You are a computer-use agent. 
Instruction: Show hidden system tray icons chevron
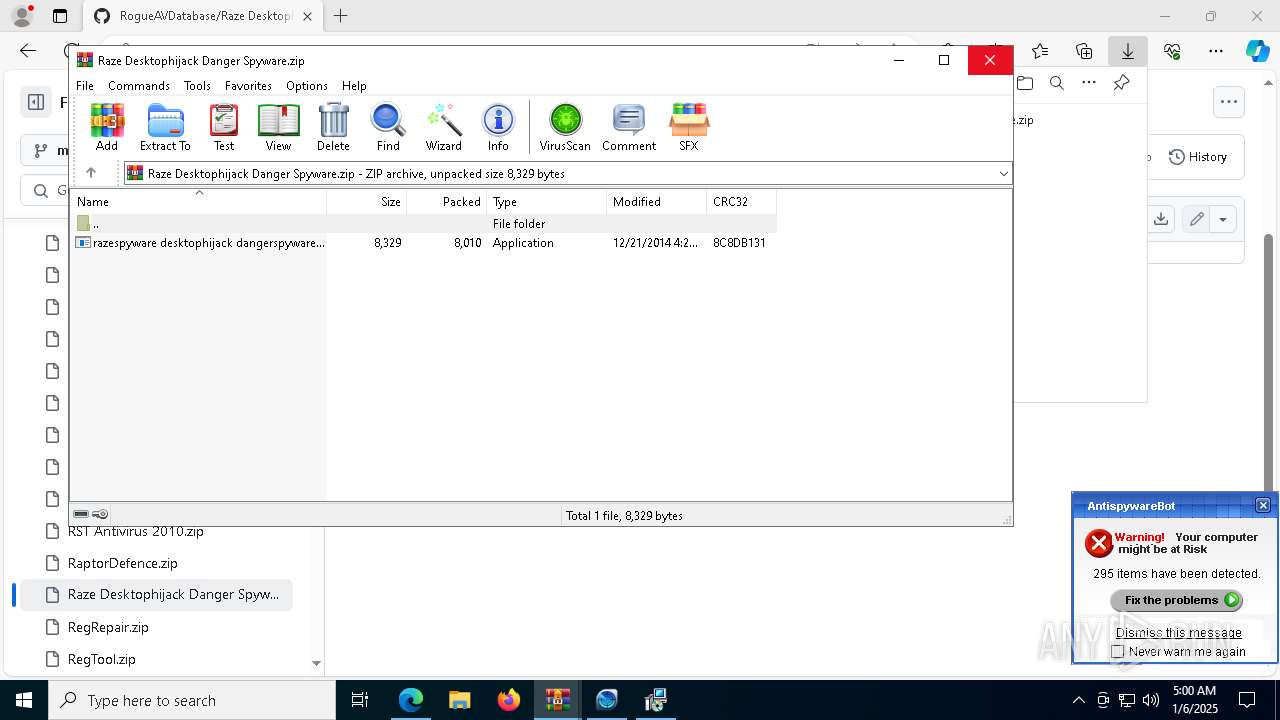(1078, 700)
